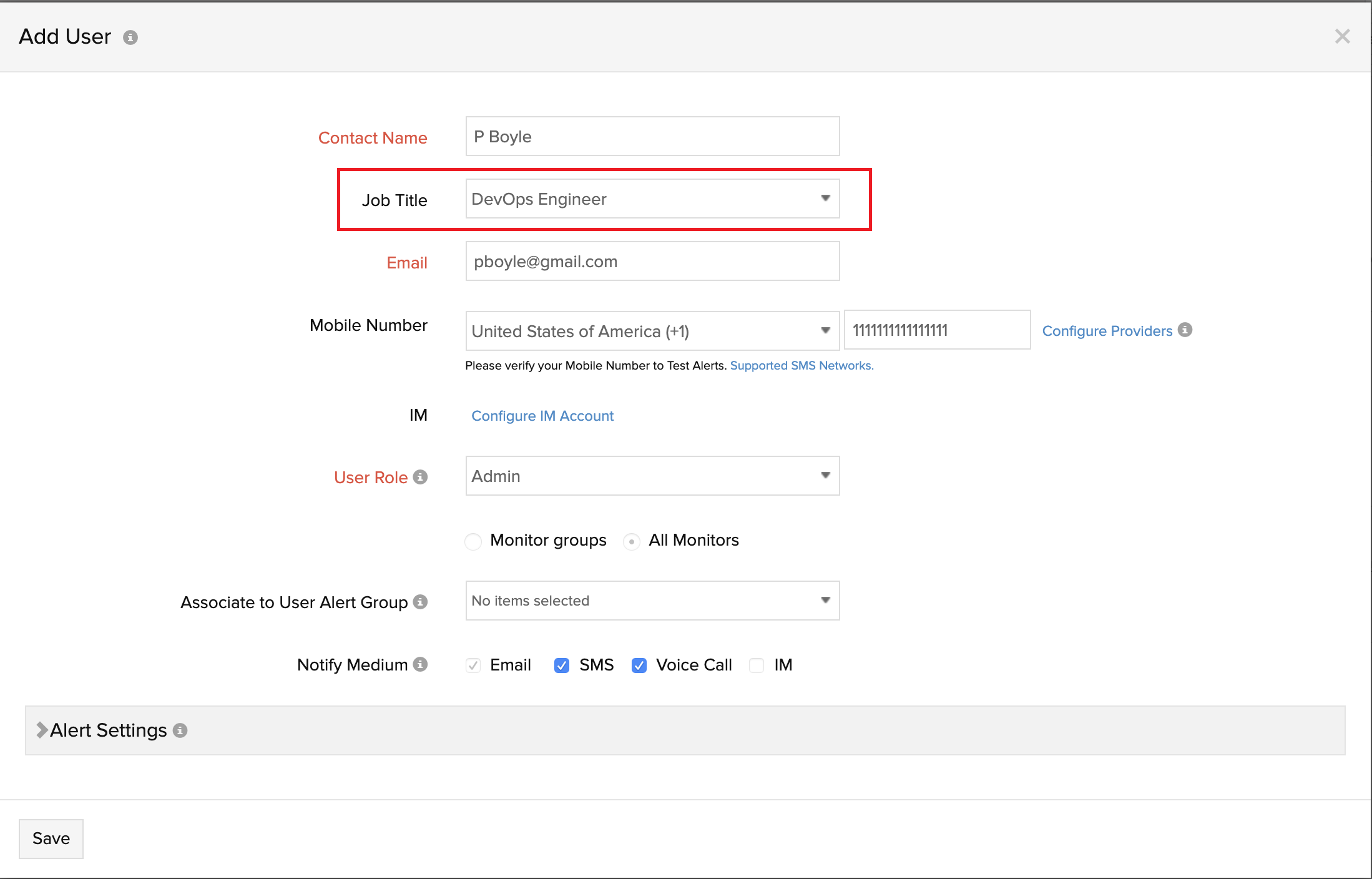
Task: Select Monitor groups radio button
Action: 473,541
